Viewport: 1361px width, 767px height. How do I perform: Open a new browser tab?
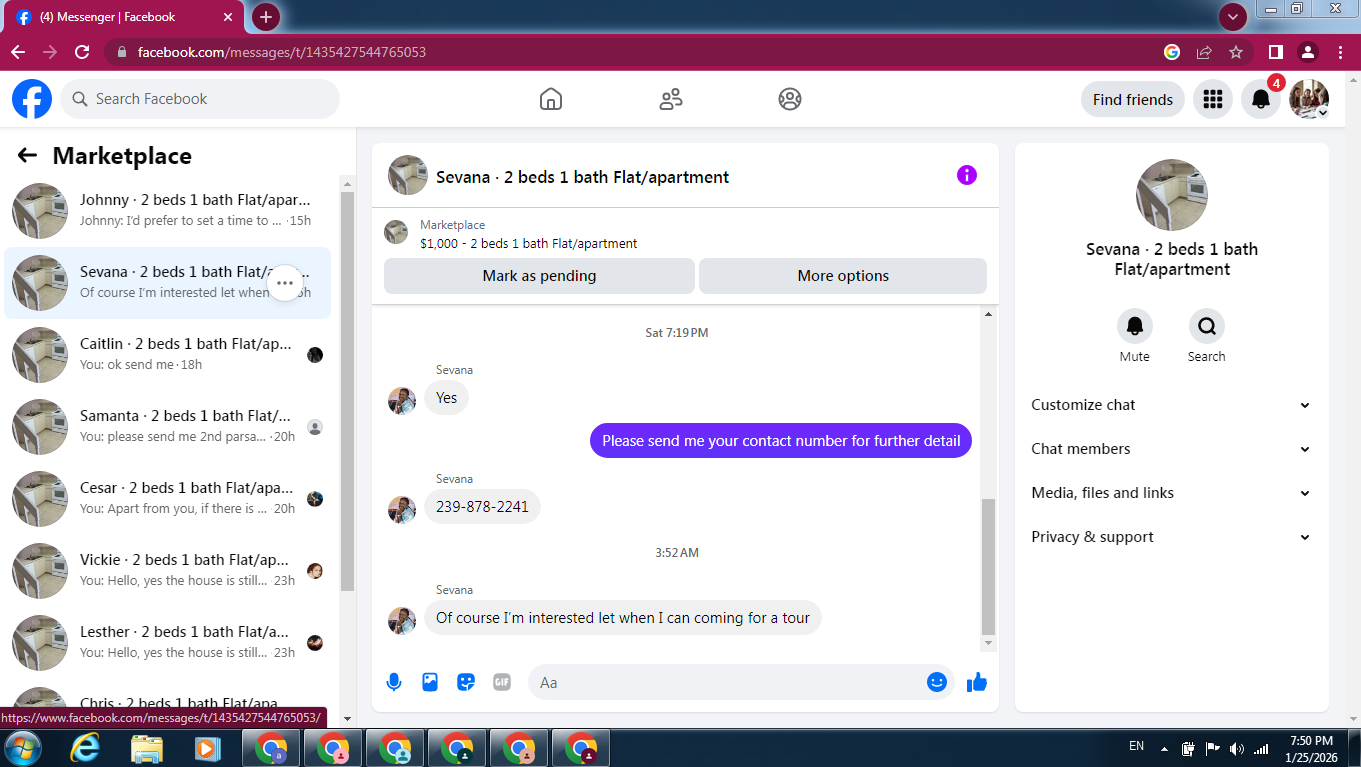[266, 16]
